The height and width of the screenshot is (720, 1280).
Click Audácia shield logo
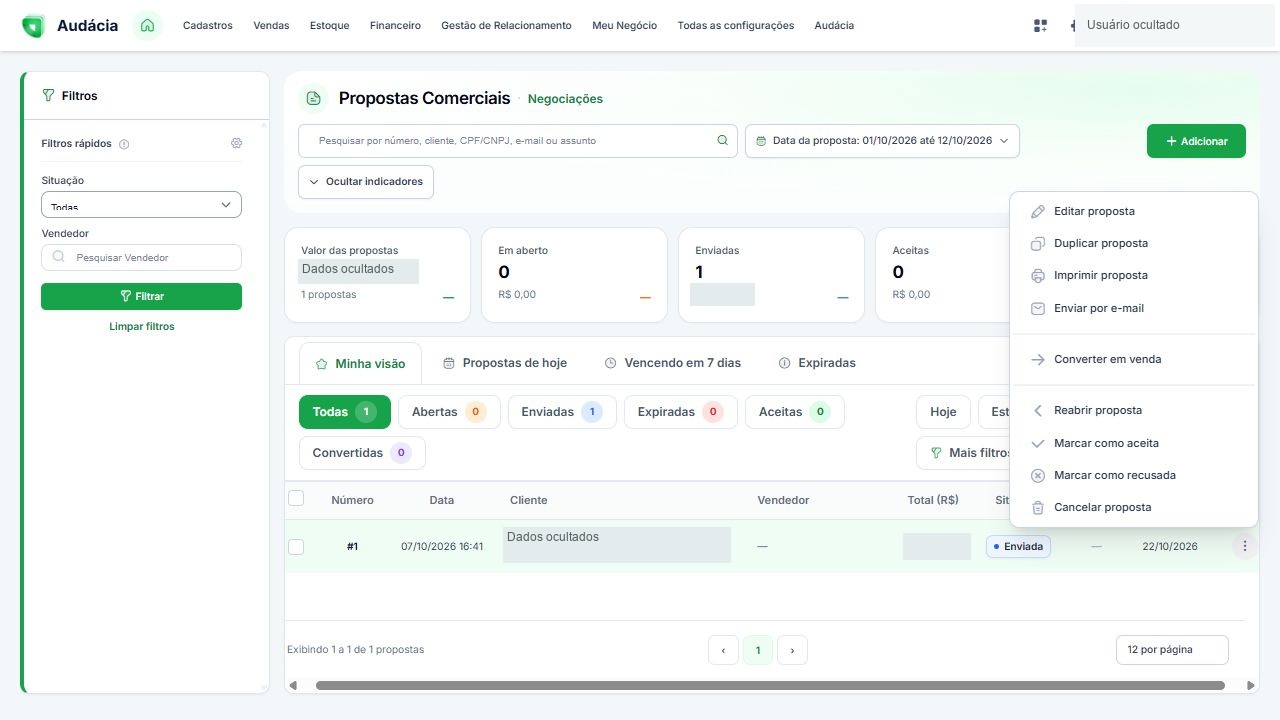(x=33, y=26)
